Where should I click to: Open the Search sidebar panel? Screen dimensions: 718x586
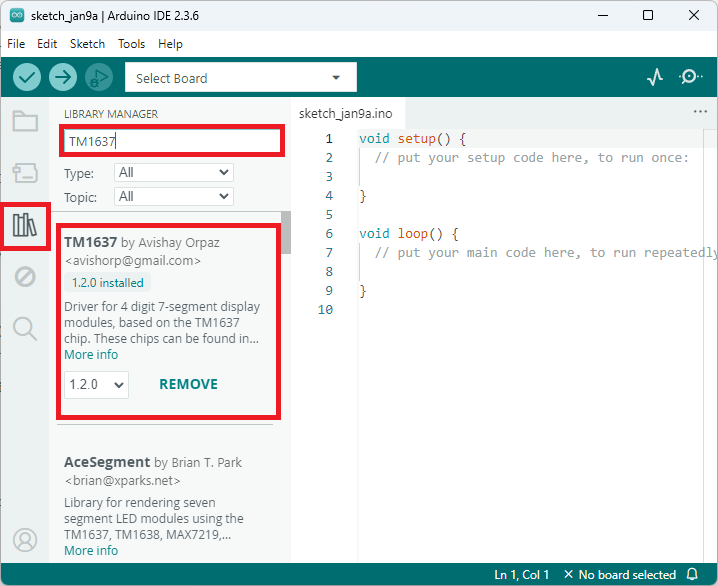25,327
